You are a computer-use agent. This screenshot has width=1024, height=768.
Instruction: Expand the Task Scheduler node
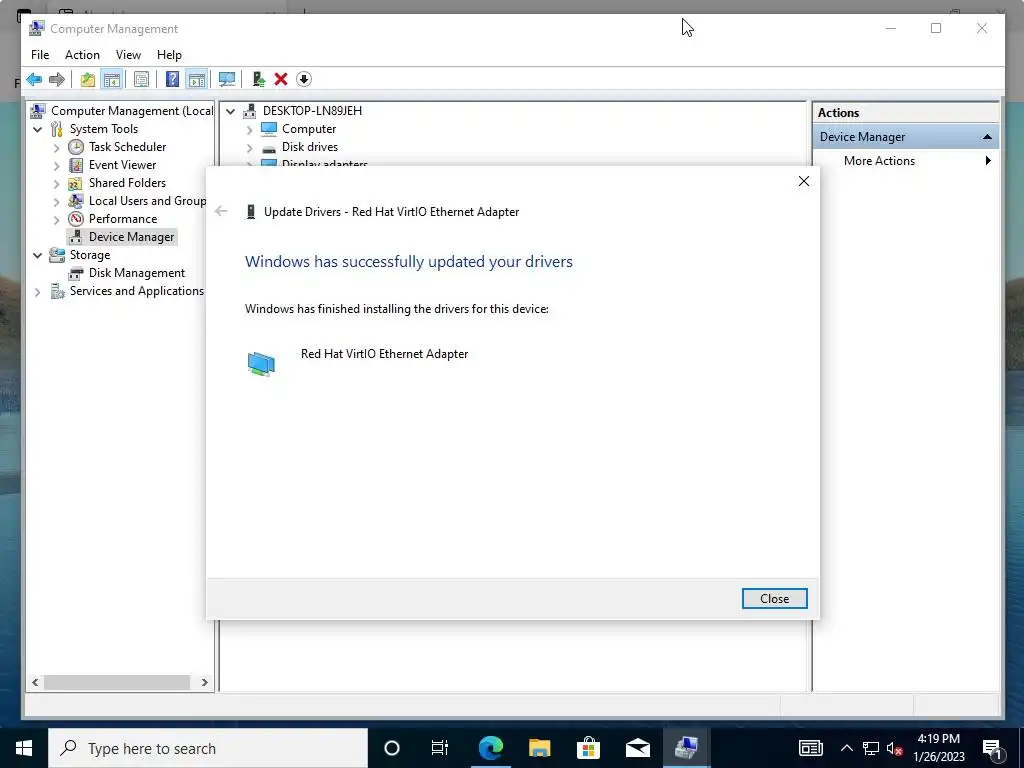57,148
